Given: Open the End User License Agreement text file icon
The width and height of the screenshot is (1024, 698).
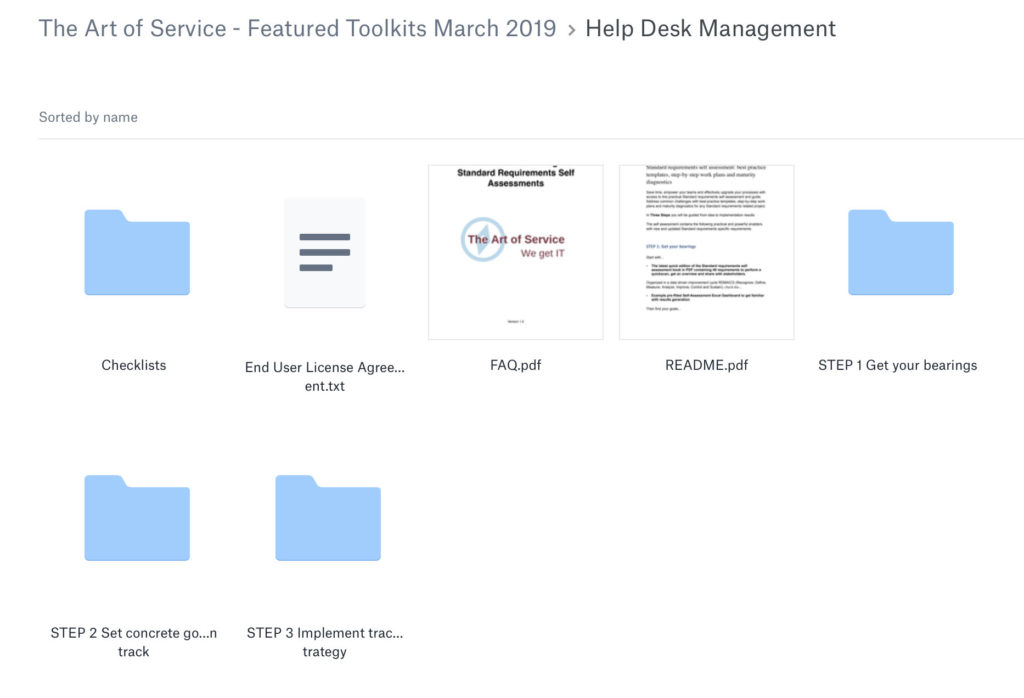Looking at the screenshot, I should pyautogui.click(x=325, y=252).
